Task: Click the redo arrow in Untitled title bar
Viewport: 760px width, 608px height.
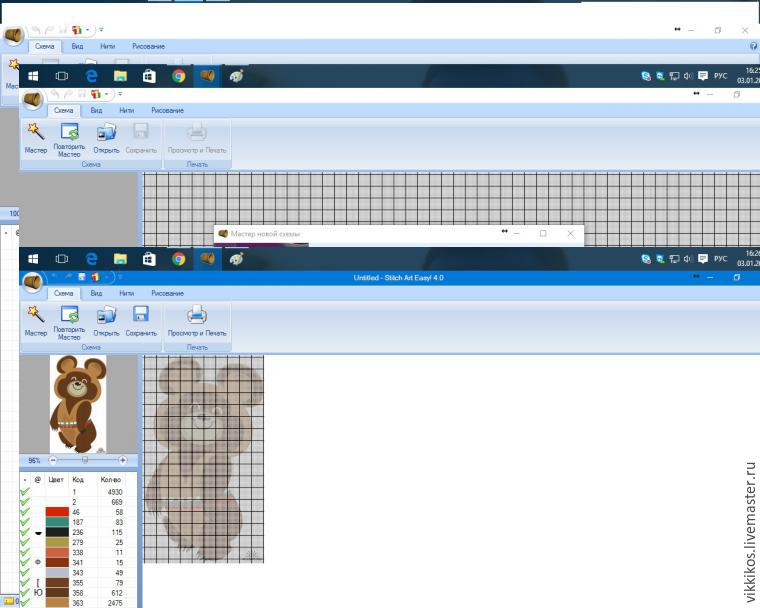Action: point(68,277)
